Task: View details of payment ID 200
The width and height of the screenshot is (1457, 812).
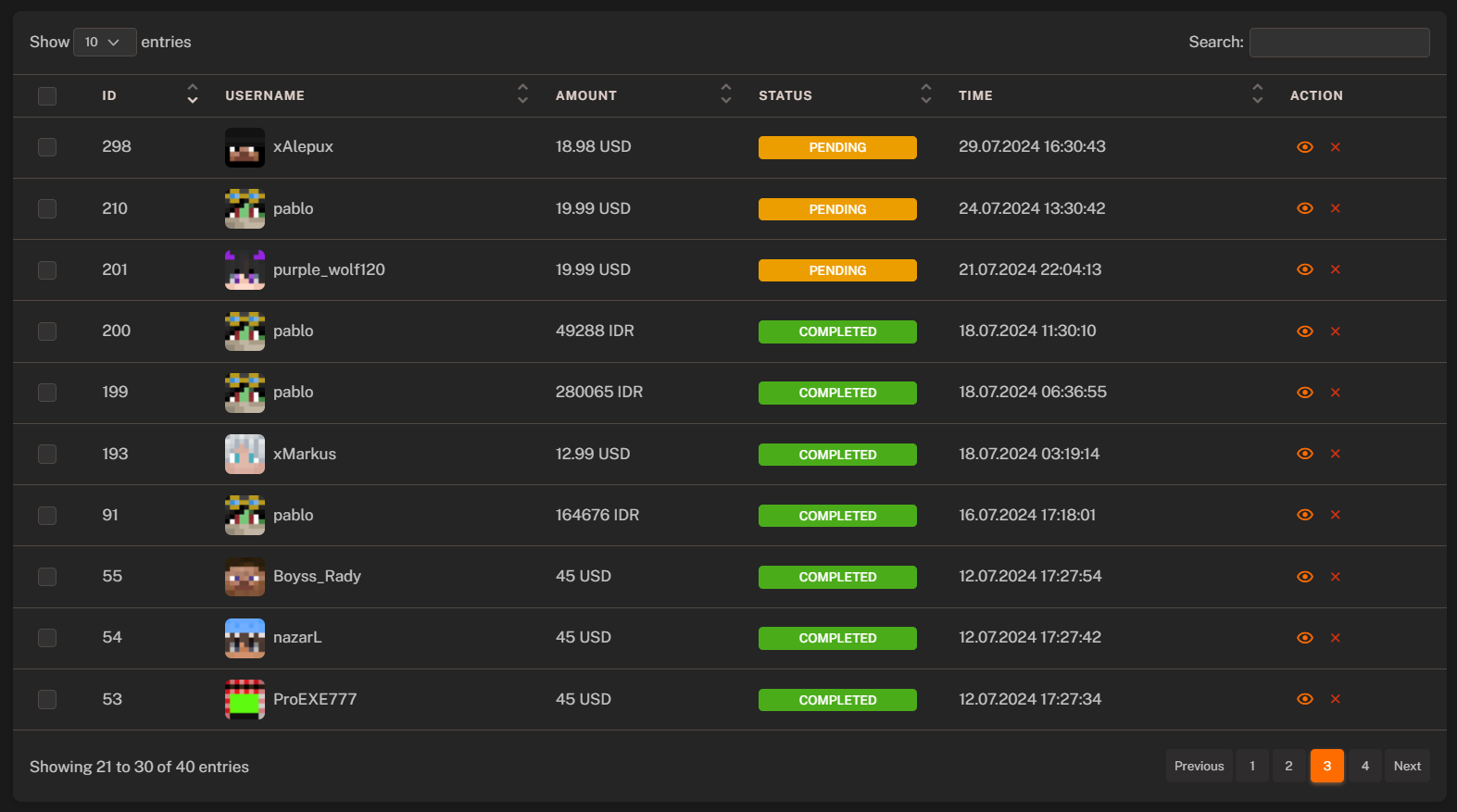Action: [1305, 331]
